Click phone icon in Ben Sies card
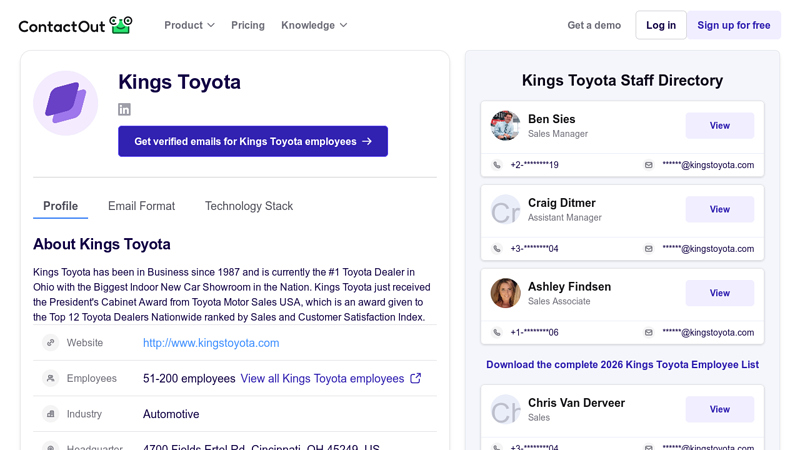800x450 pixels. coord(497,165)
